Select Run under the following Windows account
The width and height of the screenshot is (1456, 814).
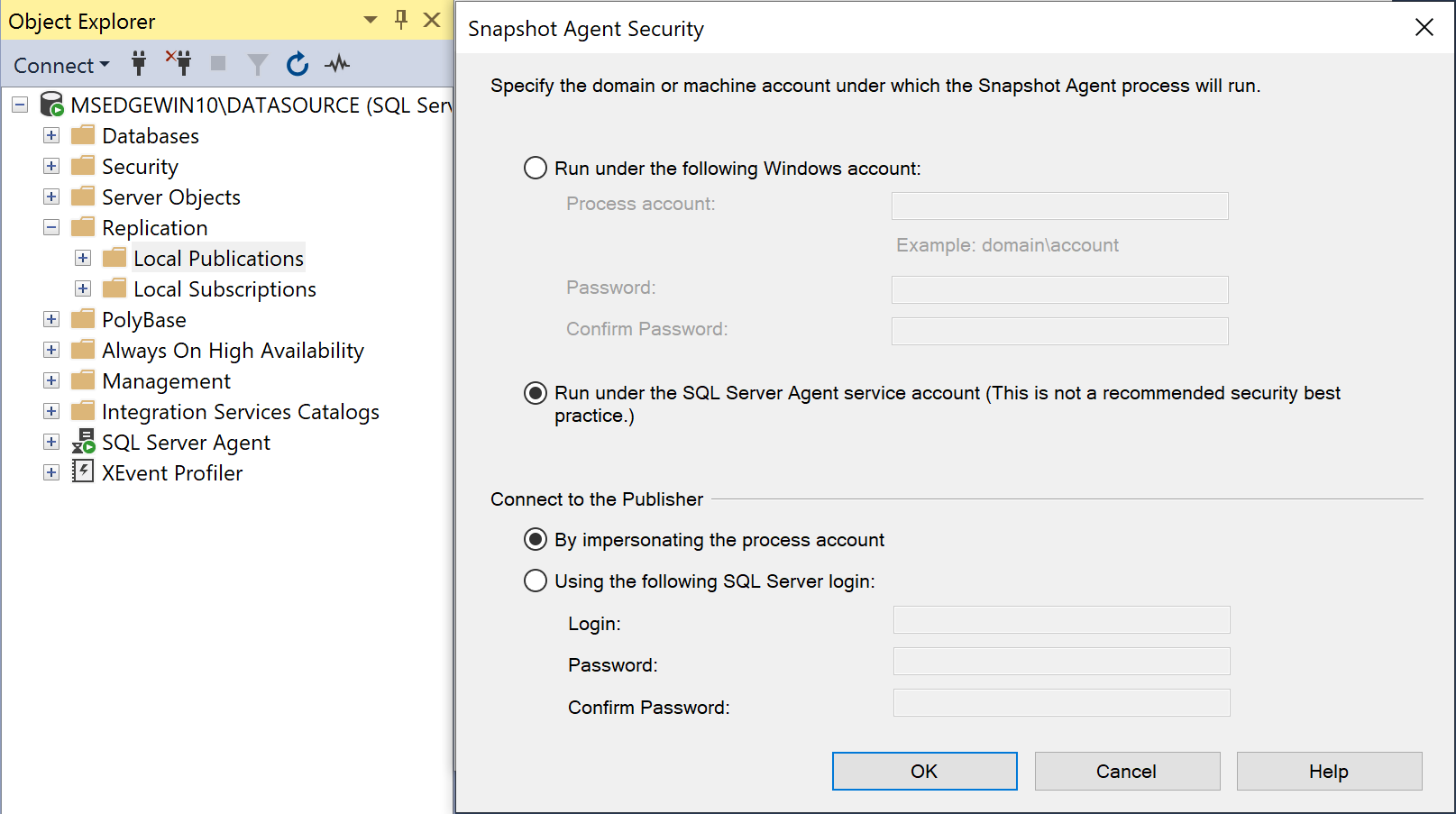535,168
